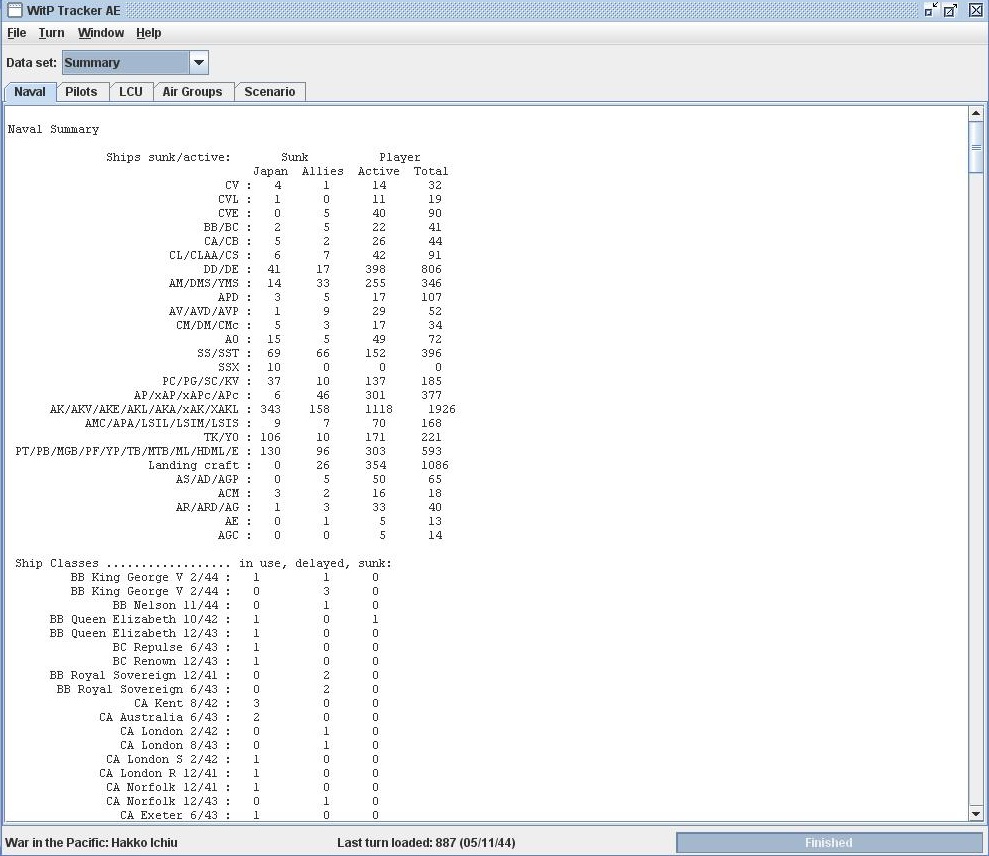989x856 pixels.
Task: Click the 'CA Kent 8/42' class row
Action: (256, 703)
